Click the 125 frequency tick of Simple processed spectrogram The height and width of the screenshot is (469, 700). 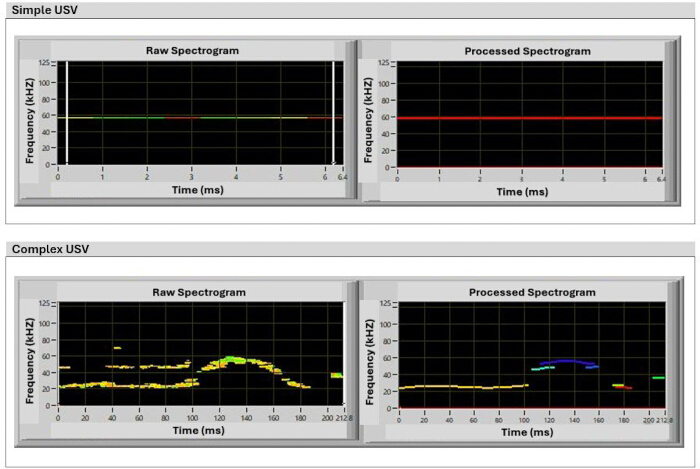pos(383,62)
